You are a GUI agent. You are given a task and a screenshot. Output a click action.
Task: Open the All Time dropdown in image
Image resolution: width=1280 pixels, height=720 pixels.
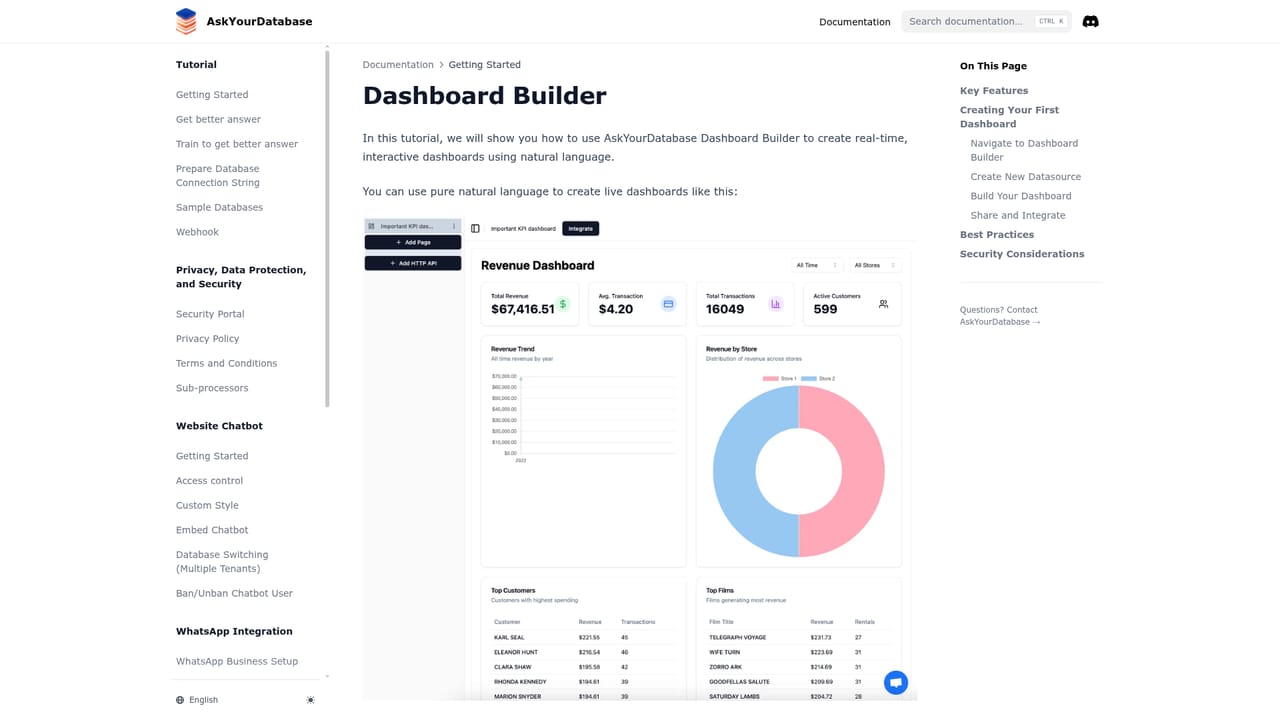point(817,265)
